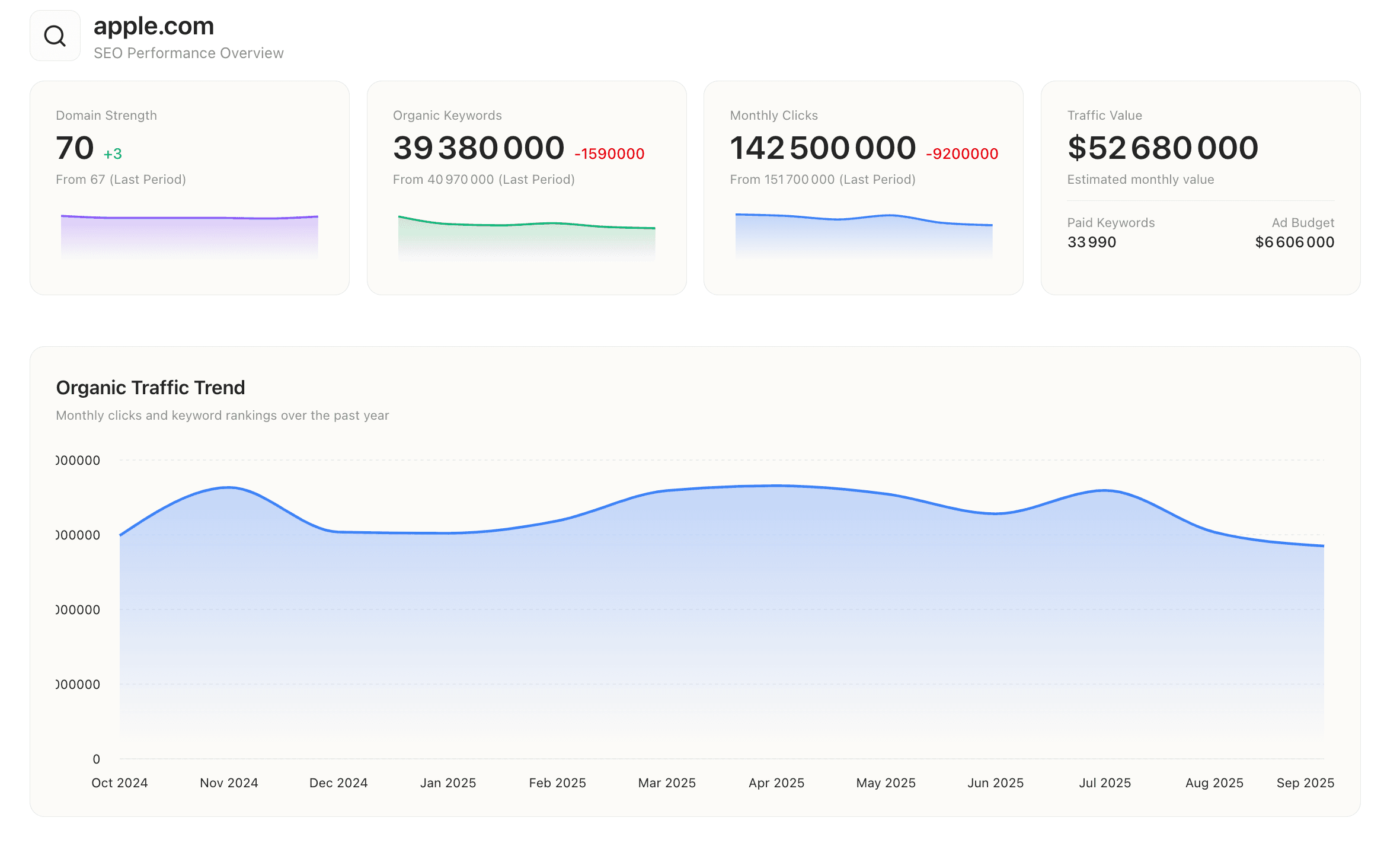
Task: Click the Organic Traffic Trend chart title
Action: point(150,387)
